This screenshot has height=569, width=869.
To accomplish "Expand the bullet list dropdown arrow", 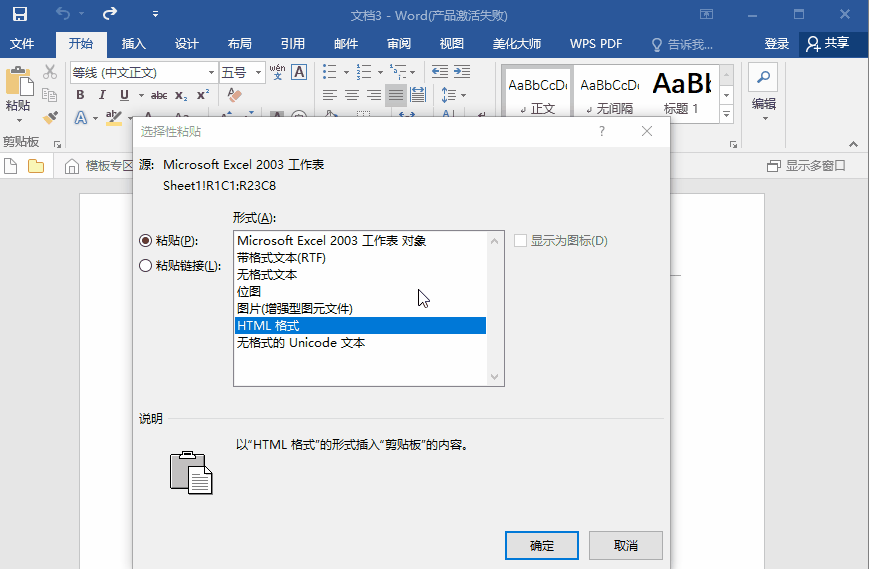I will point(346,72).
